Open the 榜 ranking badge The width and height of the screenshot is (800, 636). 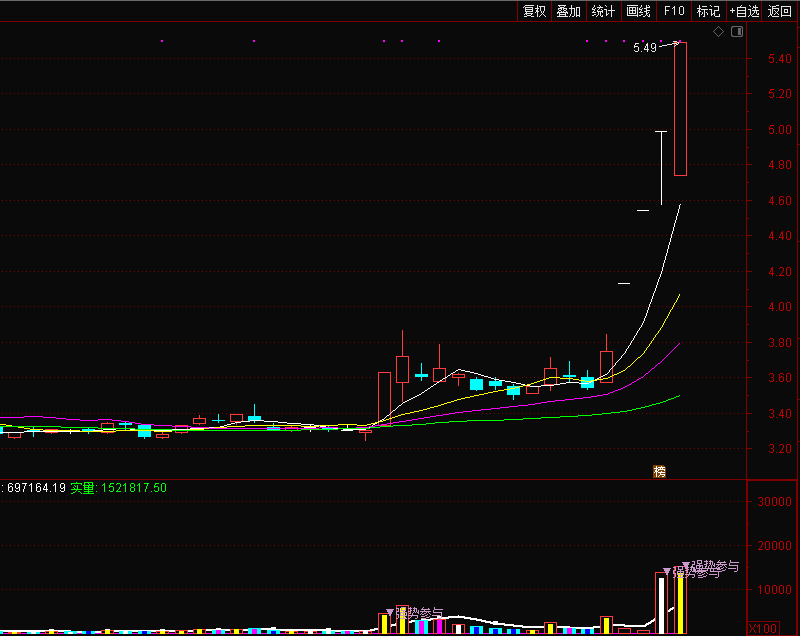pos(660,471)
